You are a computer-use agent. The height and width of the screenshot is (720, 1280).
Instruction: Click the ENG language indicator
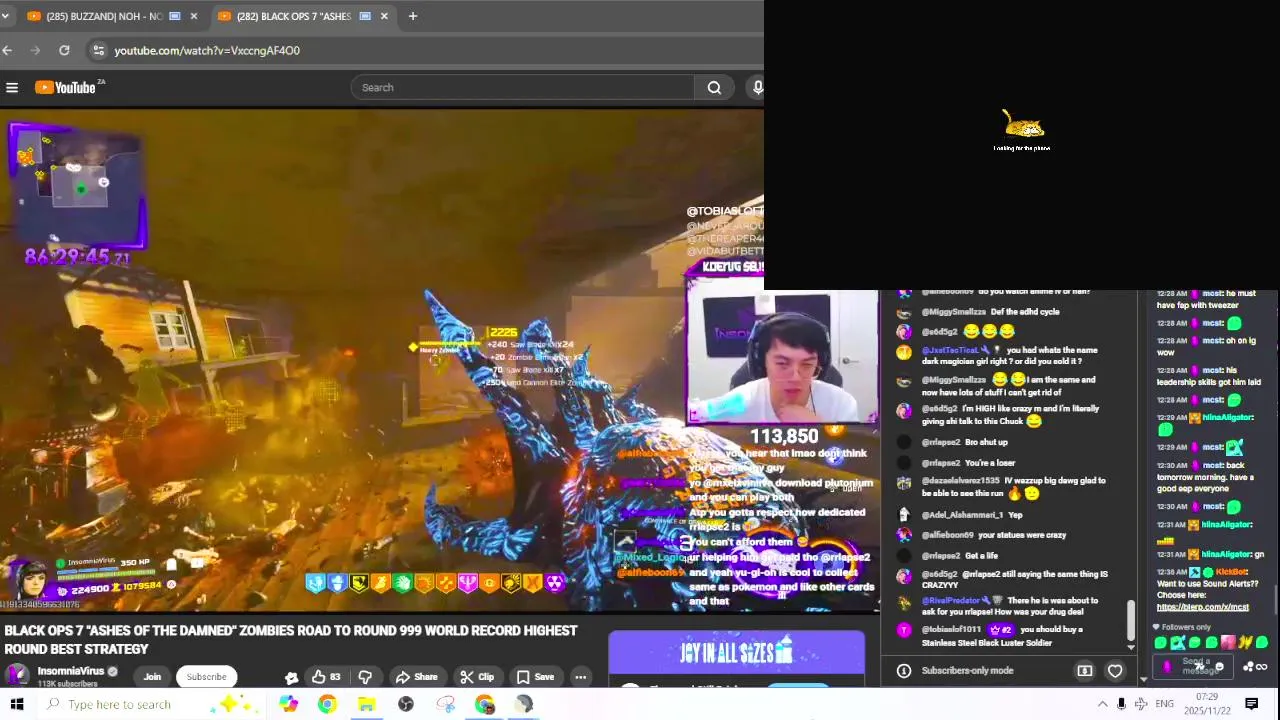tap(1164, 704)
